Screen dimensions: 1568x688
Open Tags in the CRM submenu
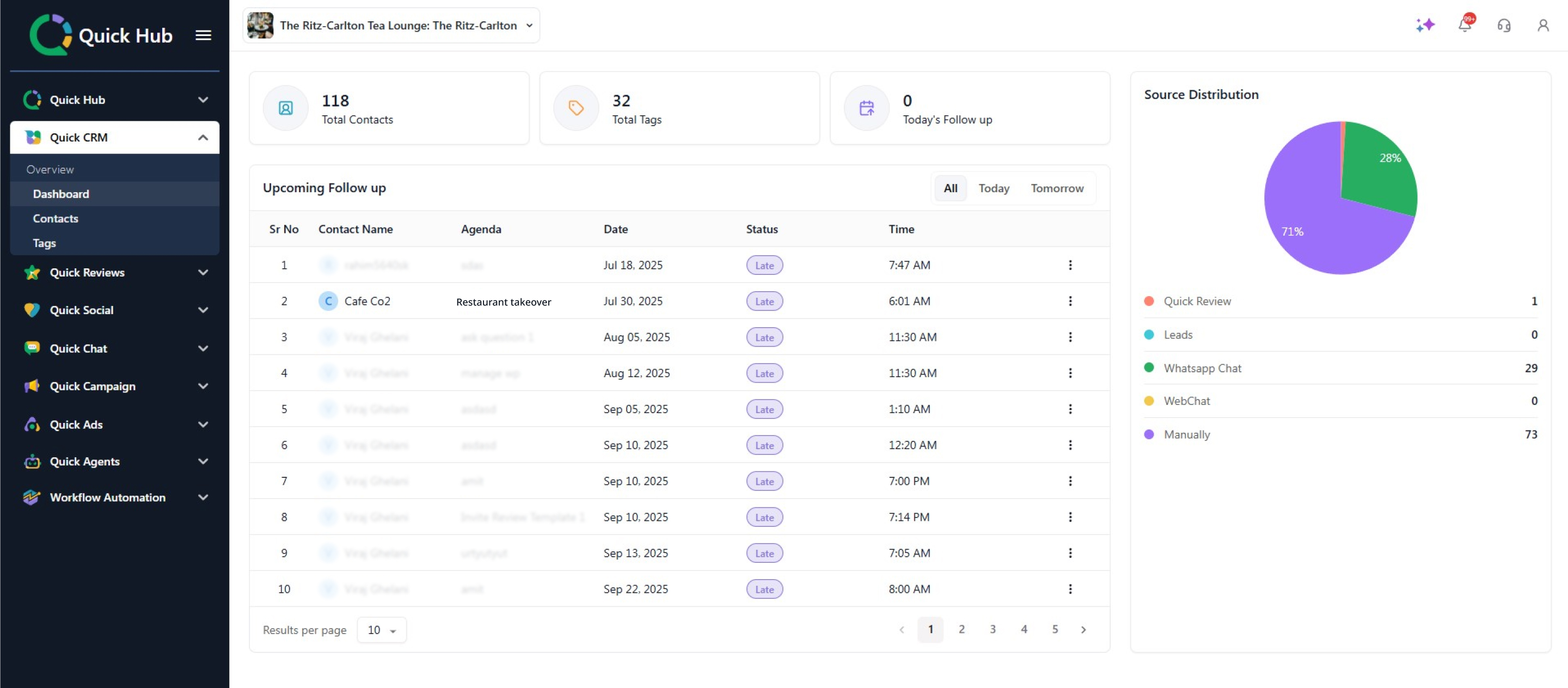[45, 243]
